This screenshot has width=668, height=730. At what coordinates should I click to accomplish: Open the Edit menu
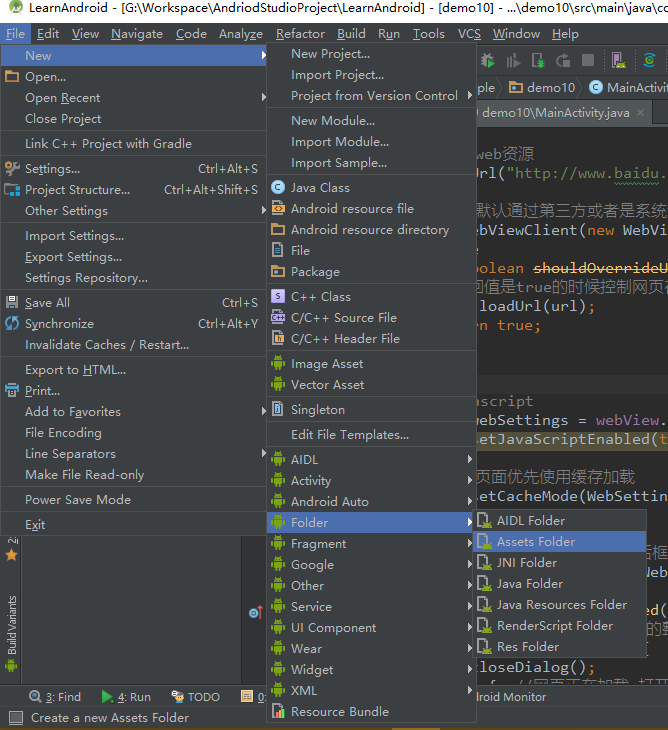(x=48, y=34)
